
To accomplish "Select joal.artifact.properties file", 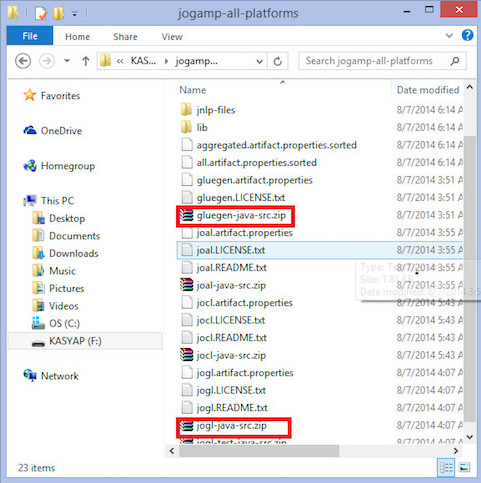I will tap(244, 233).
